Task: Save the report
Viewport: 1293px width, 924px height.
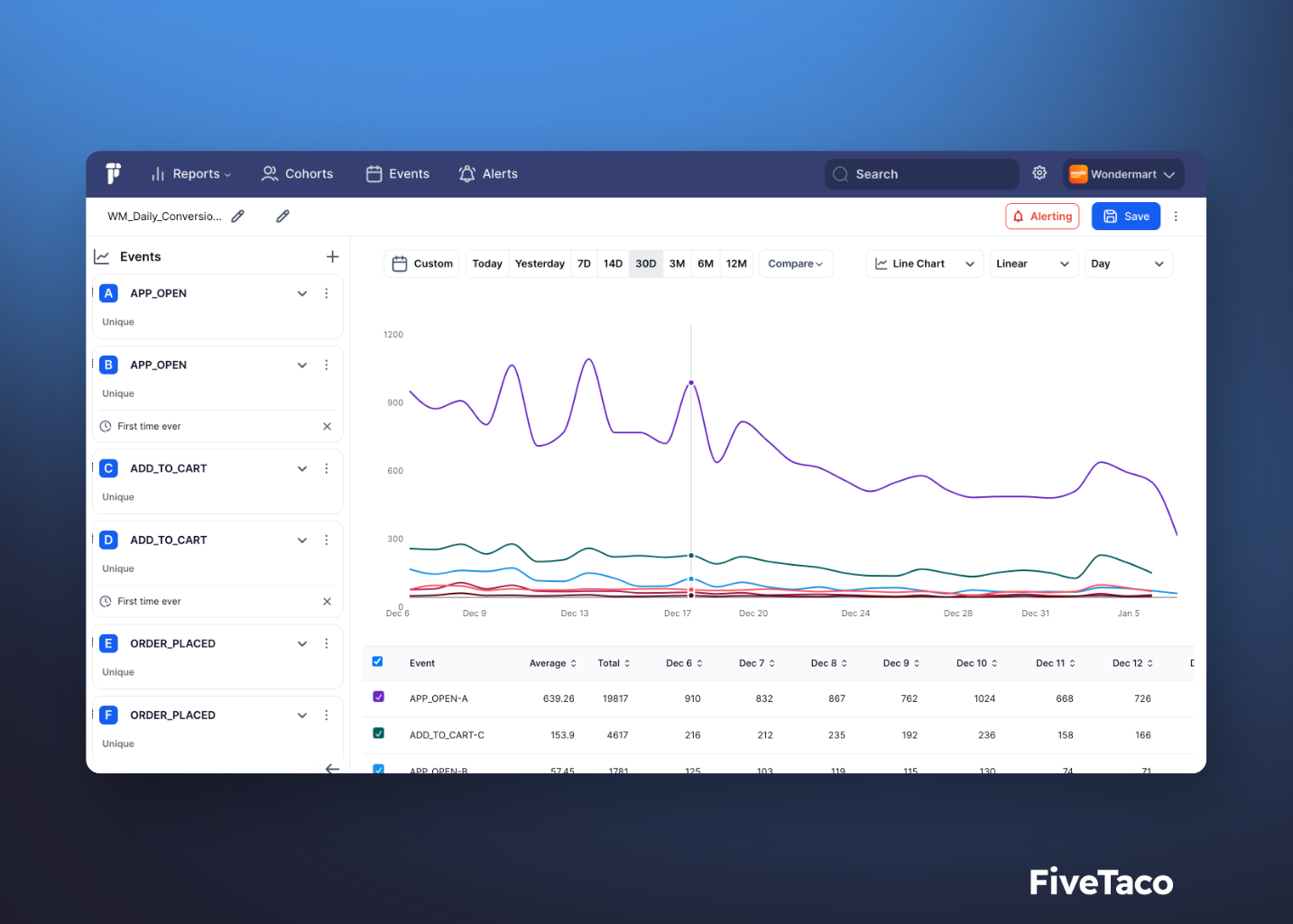Action: (x=1126, y=217)
